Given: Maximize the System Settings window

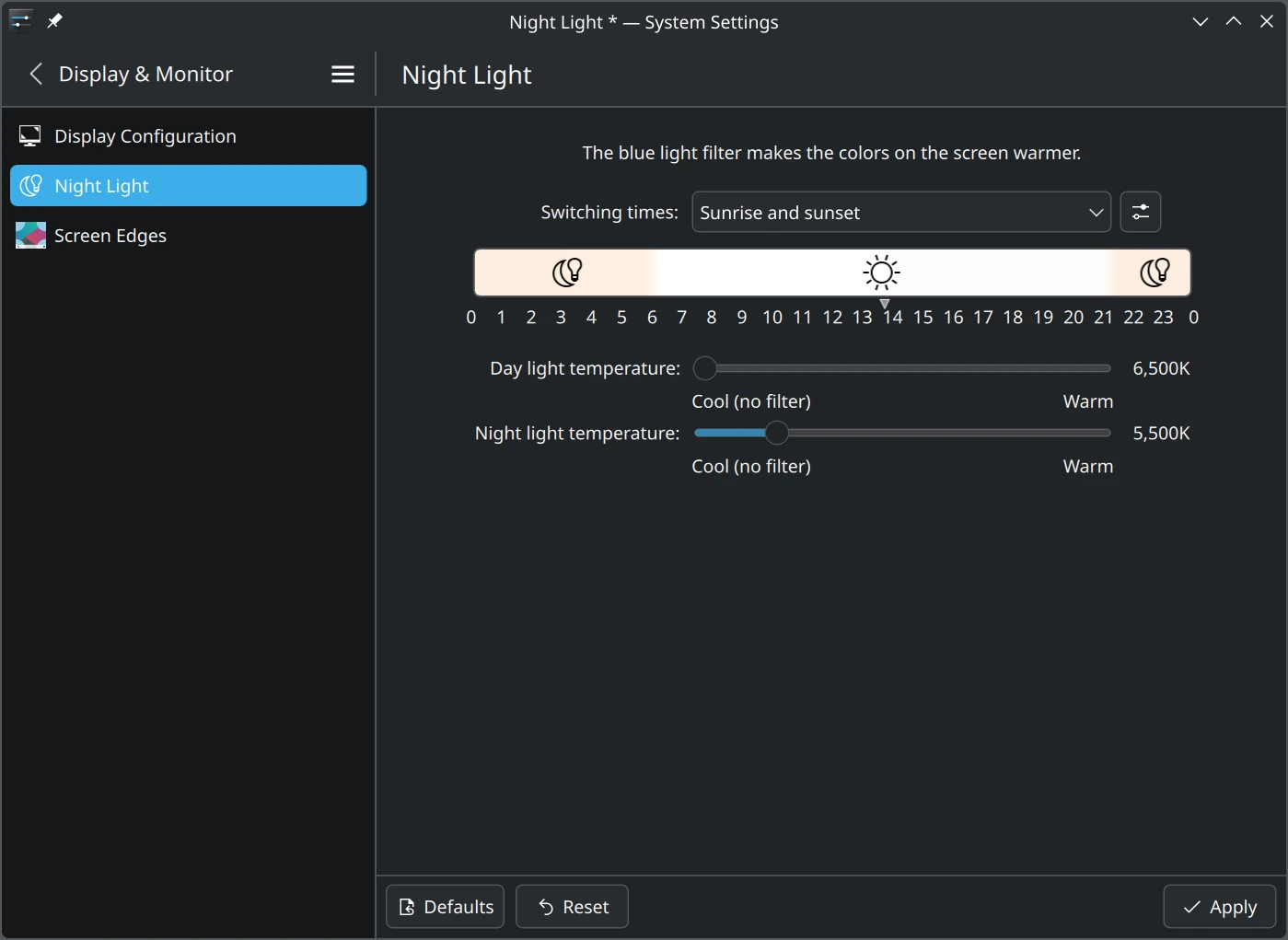Looking at the screenshot, I should click(x=1234, y=21).
